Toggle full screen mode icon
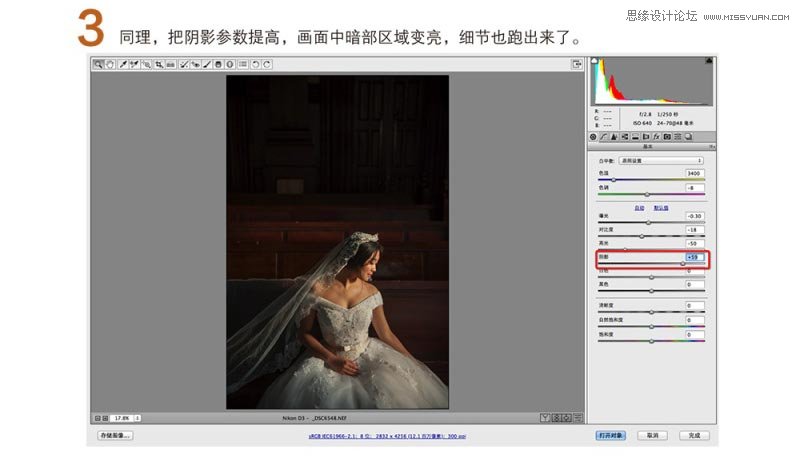Viewport: 800px width, 462px height. (x=577, y=64)
